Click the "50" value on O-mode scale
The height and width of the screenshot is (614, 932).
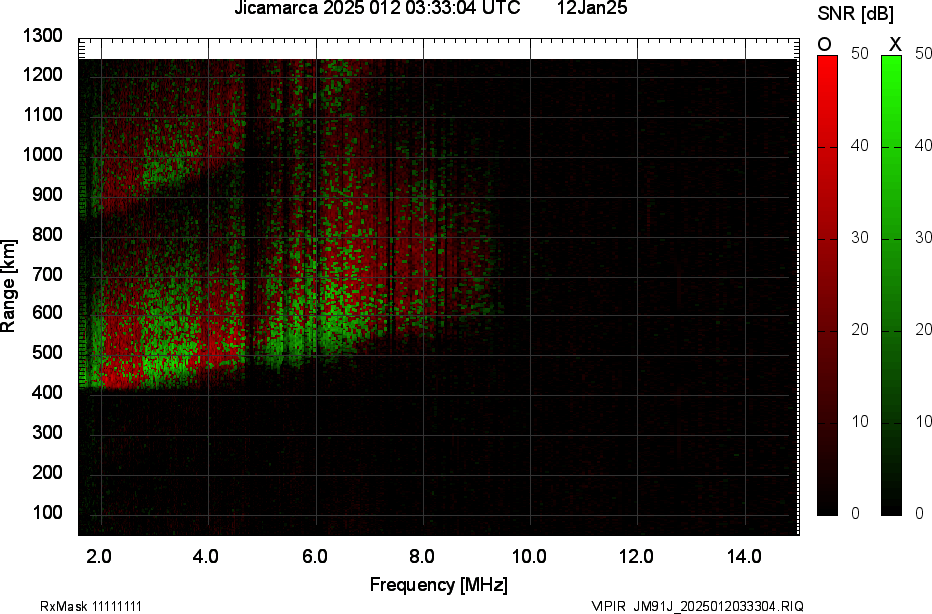859,53
